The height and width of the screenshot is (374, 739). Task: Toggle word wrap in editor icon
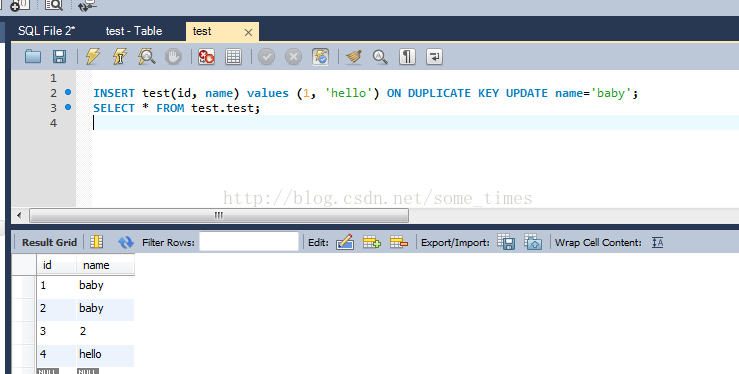pos(434,57)
